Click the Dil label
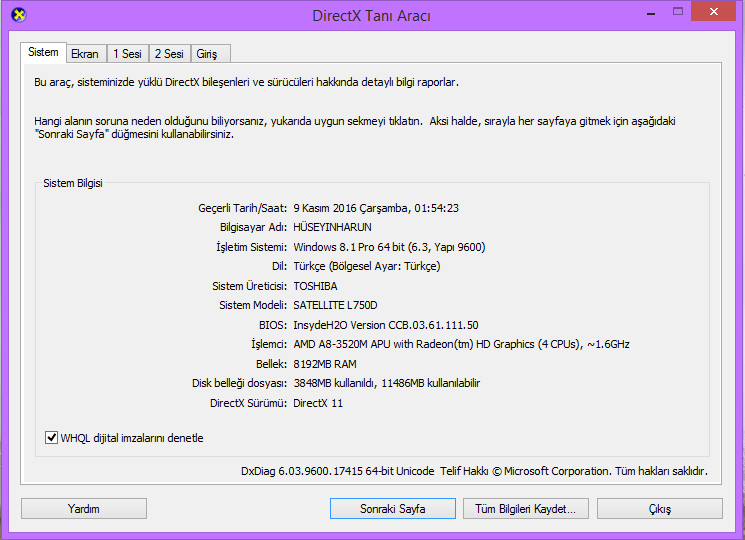 coord(279,266)
